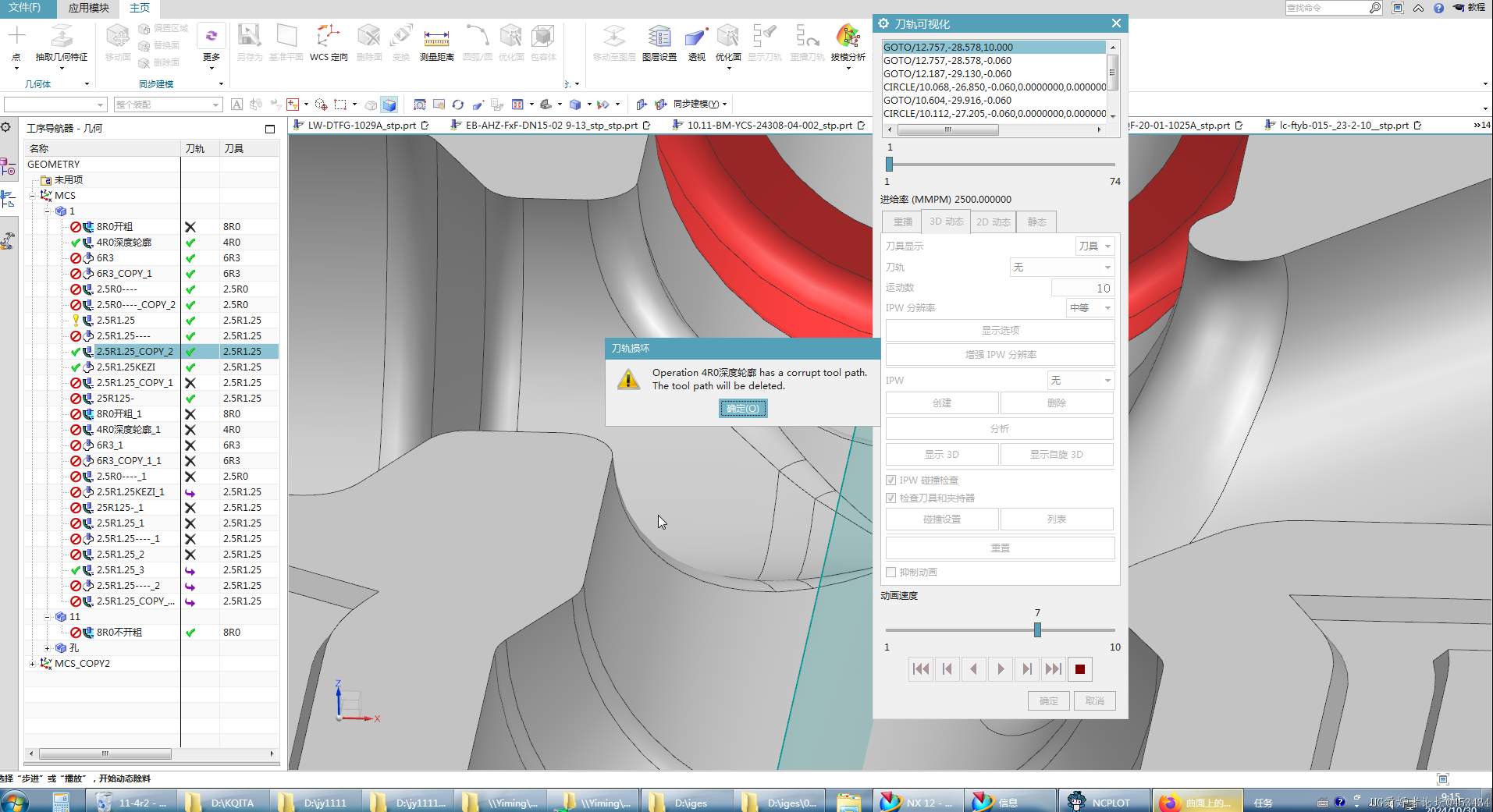Open the 刀轨 dropdown in visualization dialog

click(1062, 268)
